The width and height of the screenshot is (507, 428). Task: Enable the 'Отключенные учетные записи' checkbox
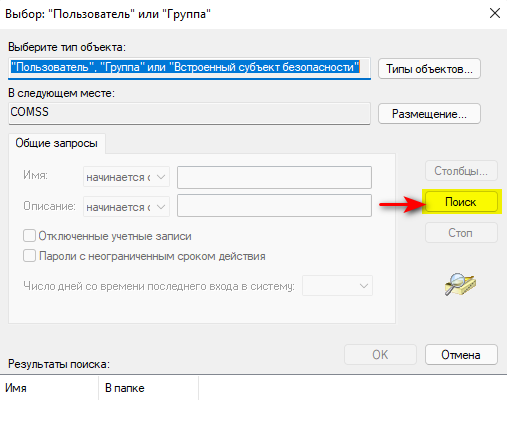[x=29, y=236]
